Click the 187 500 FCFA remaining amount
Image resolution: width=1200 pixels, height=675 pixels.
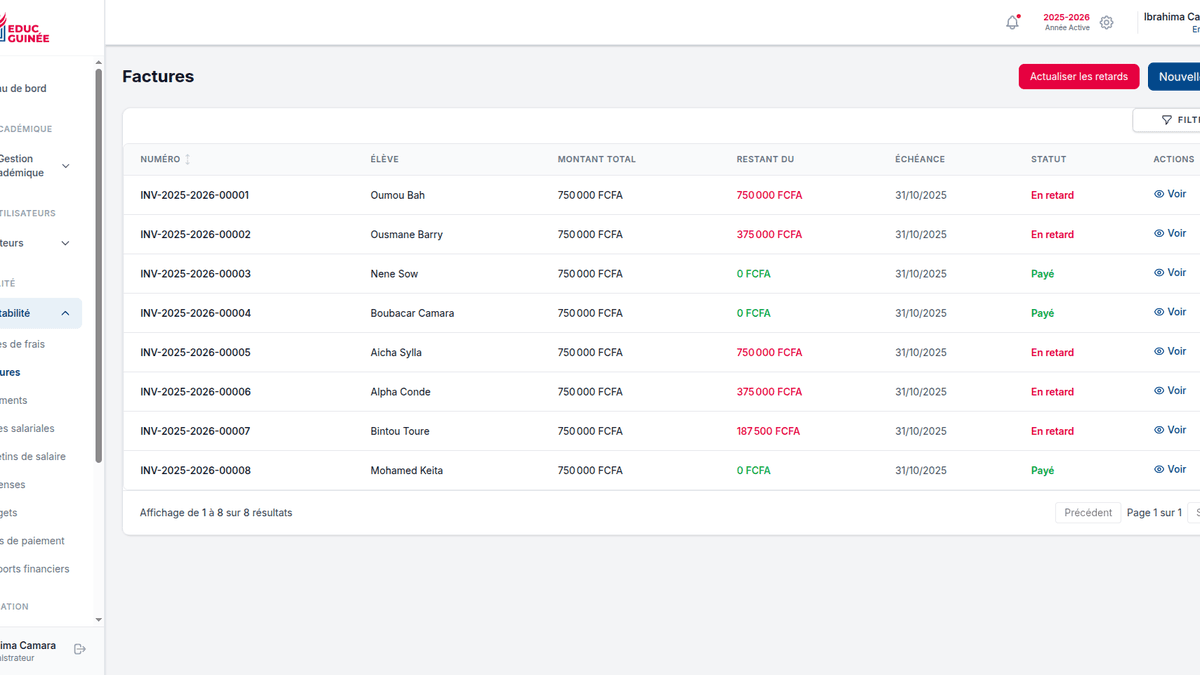(768, 431)
